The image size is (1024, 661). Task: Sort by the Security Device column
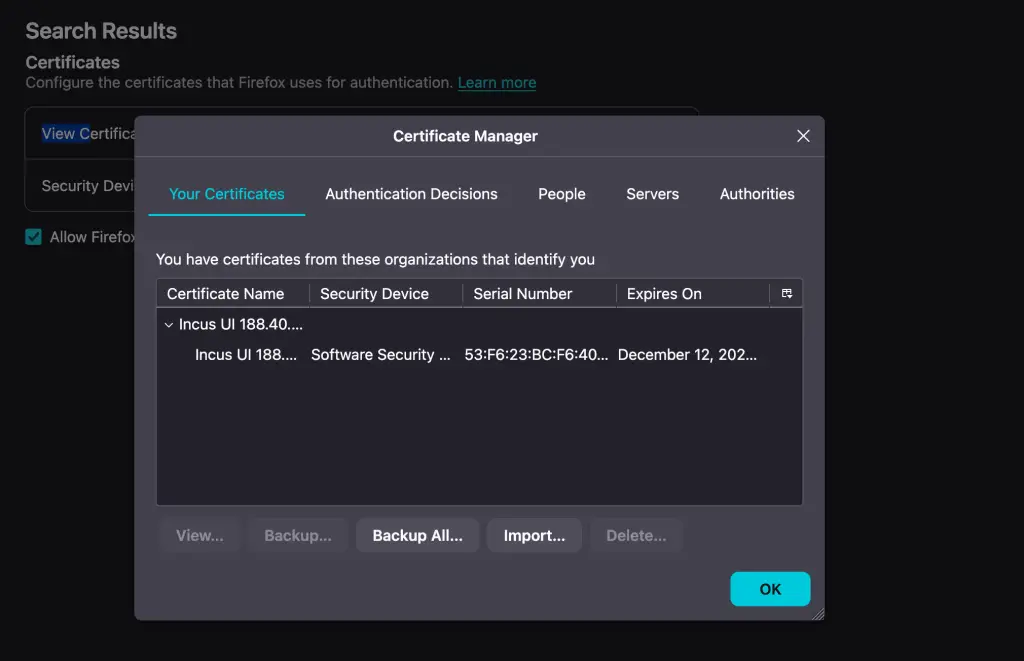(x=374, y=293)
